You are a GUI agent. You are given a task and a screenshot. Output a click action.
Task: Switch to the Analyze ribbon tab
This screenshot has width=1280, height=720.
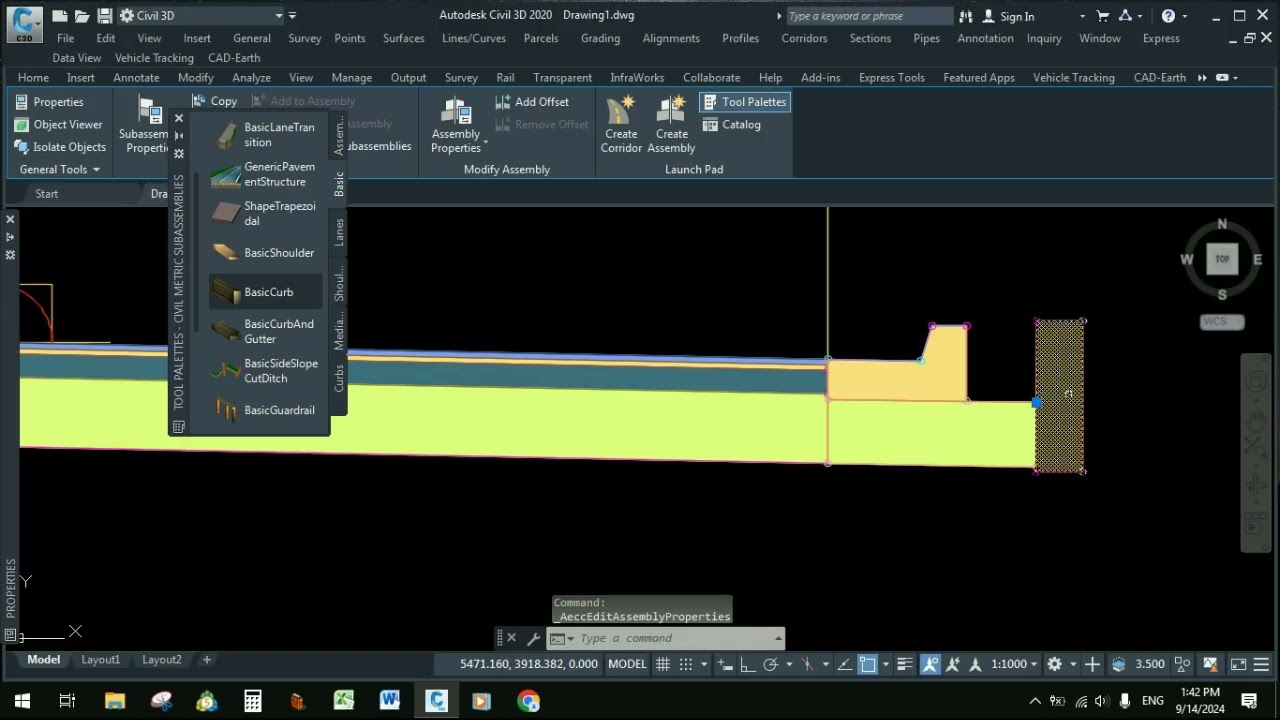(251, 77)
